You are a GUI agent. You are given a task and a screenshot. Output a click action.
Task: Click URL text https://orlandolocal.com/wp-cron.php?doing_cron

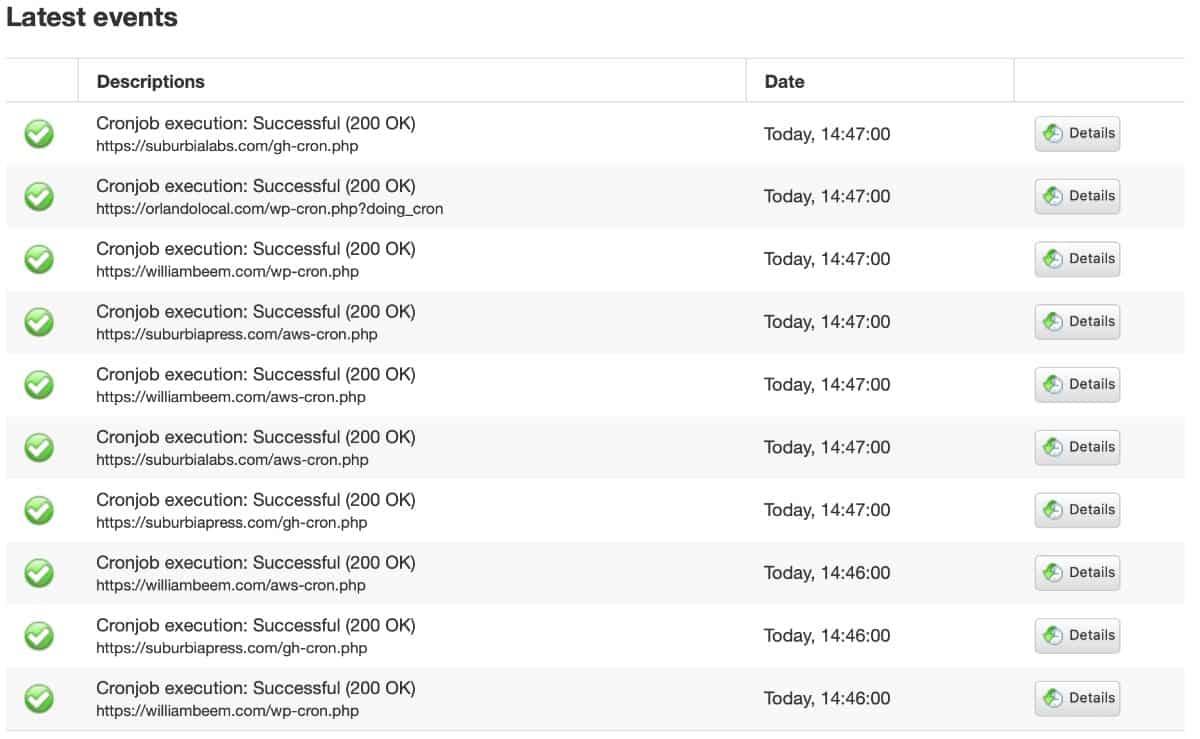[x=270, y=209]
